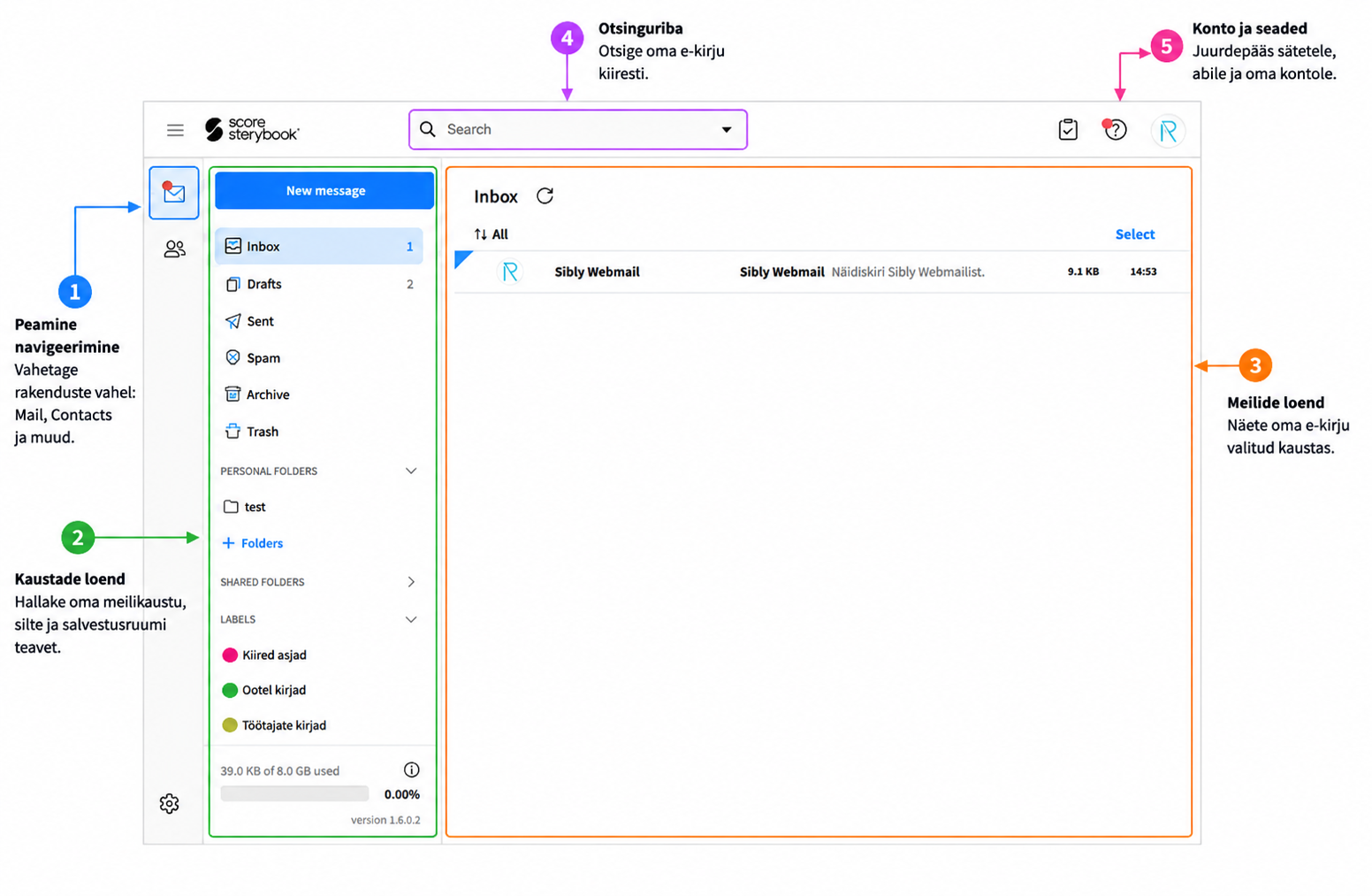Open the Trash folder
The height and width of the screenshot is (896, 1372).
(318, 432)
